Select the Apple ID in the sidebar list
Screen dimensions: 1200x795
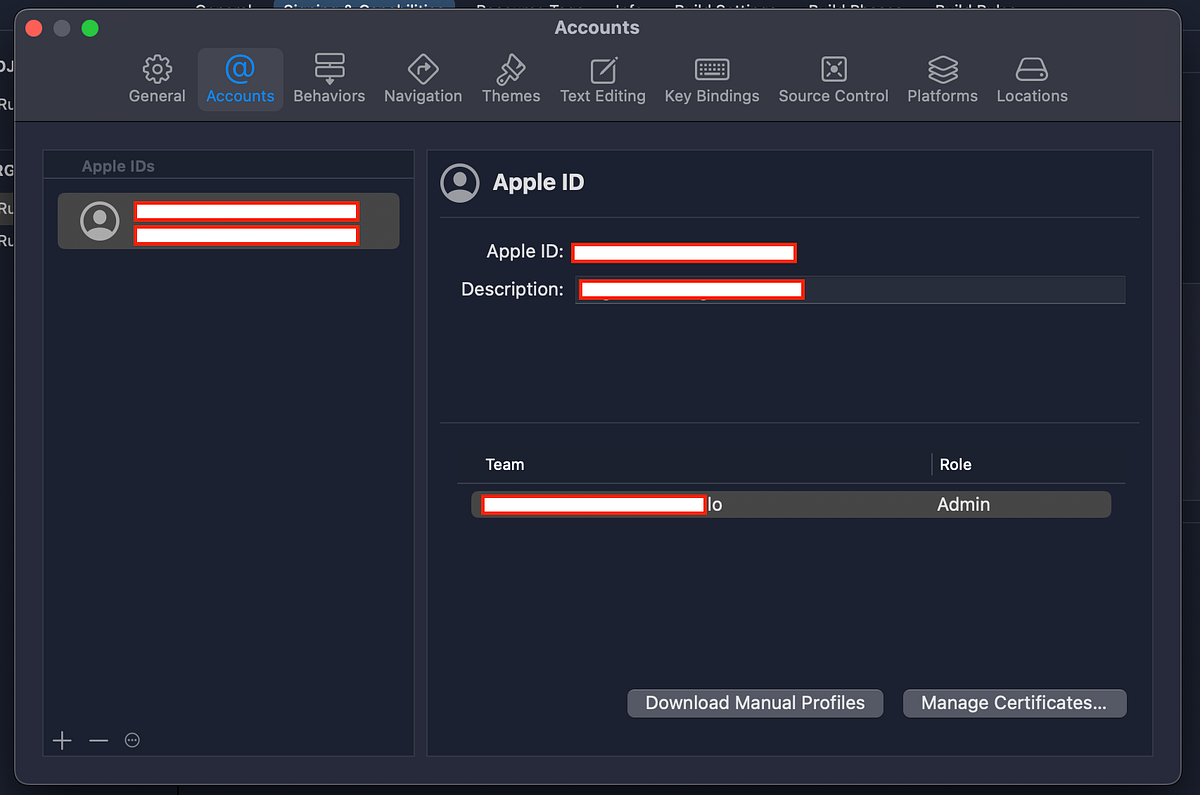pyautogui.click(x=228, y=221)
